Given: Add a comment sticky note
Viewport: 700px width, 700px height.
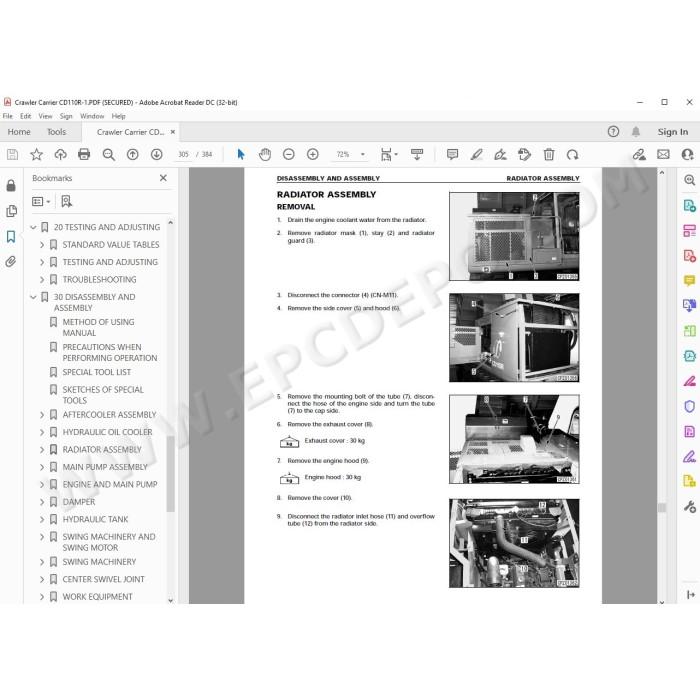Looking at the screenshot, I should coord(452,154).
